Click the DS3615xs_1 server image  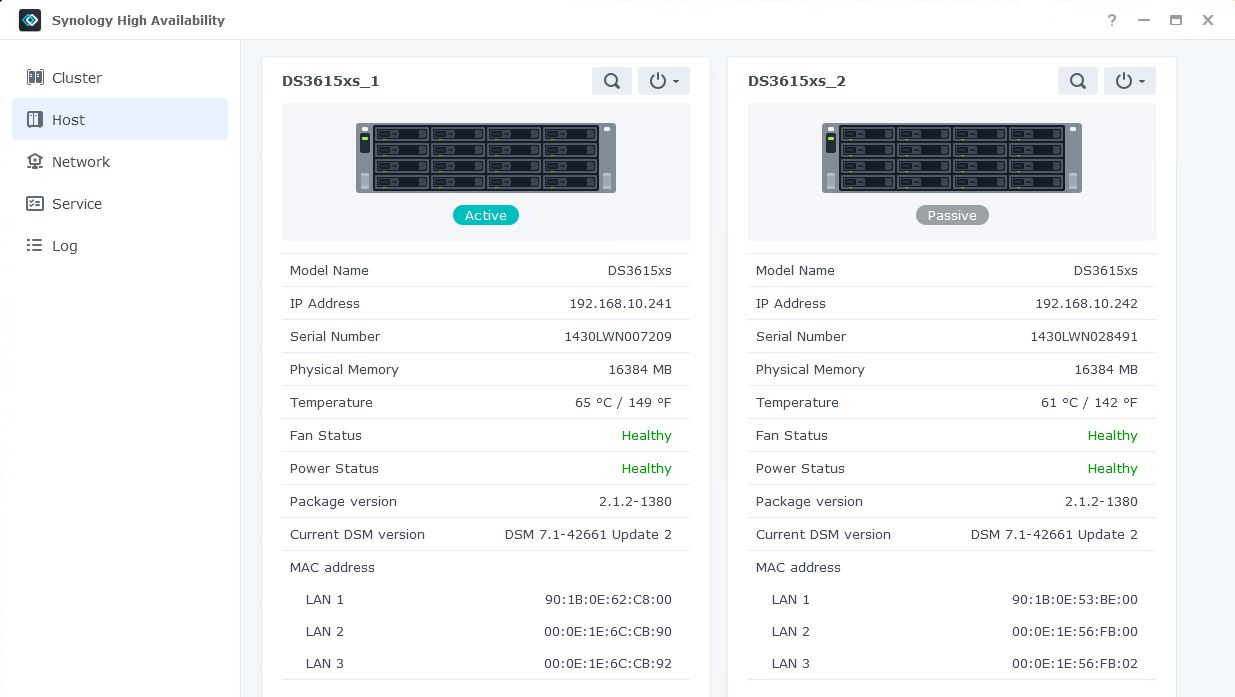point(486,158)
